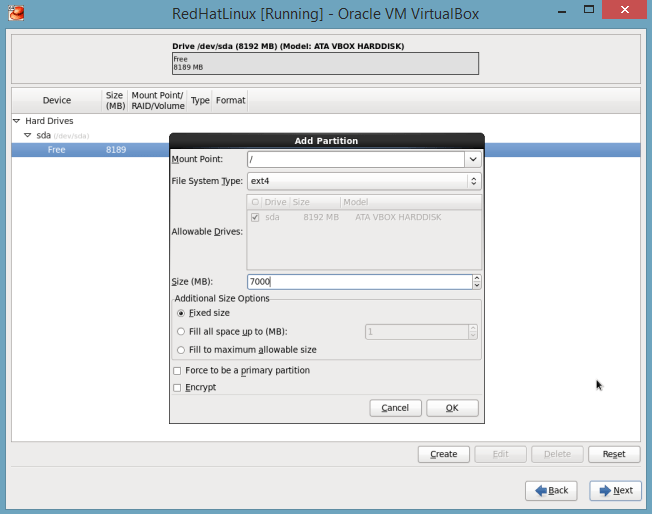The image size is (652, 514).
Task: Select the Fixed size radio button
Action: (x=180, y=313)
